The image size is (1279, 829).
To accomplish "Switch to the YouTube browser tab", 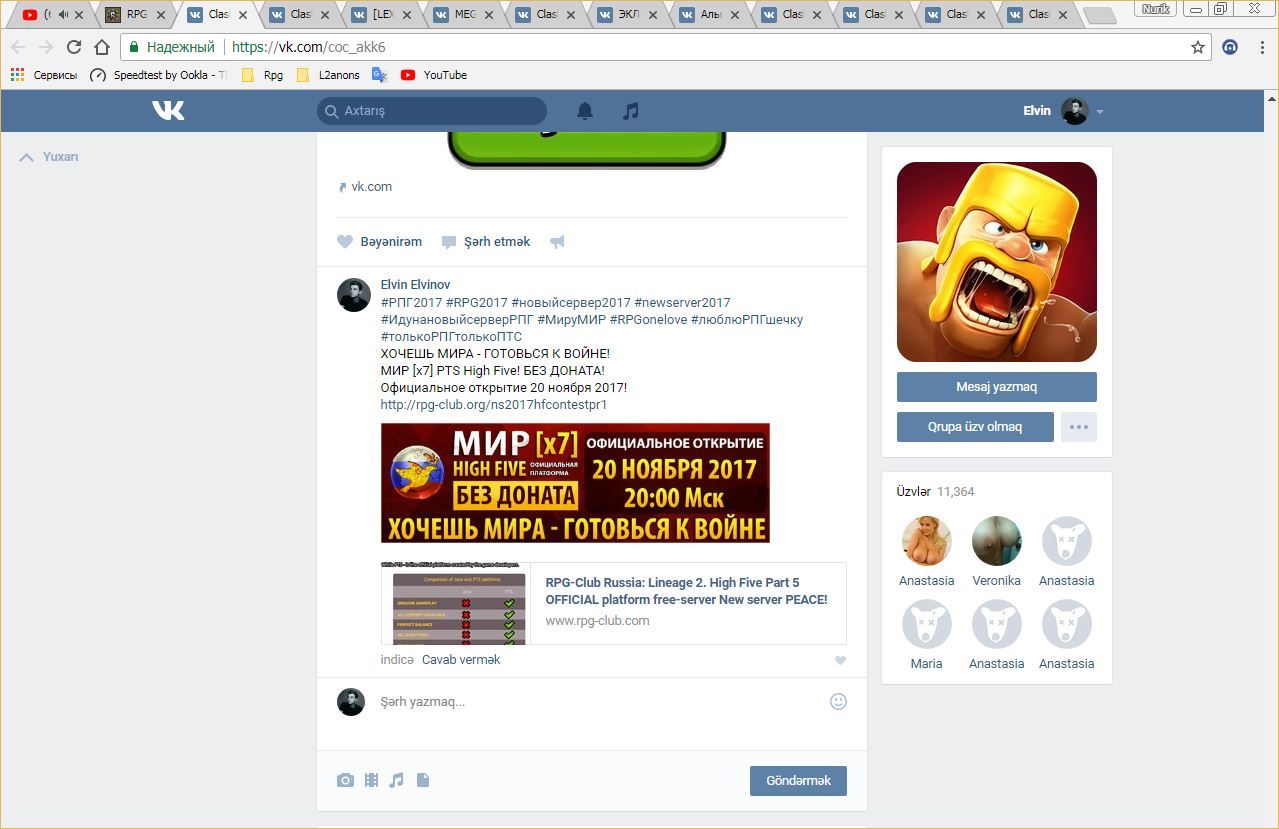I will coord(52,14).
